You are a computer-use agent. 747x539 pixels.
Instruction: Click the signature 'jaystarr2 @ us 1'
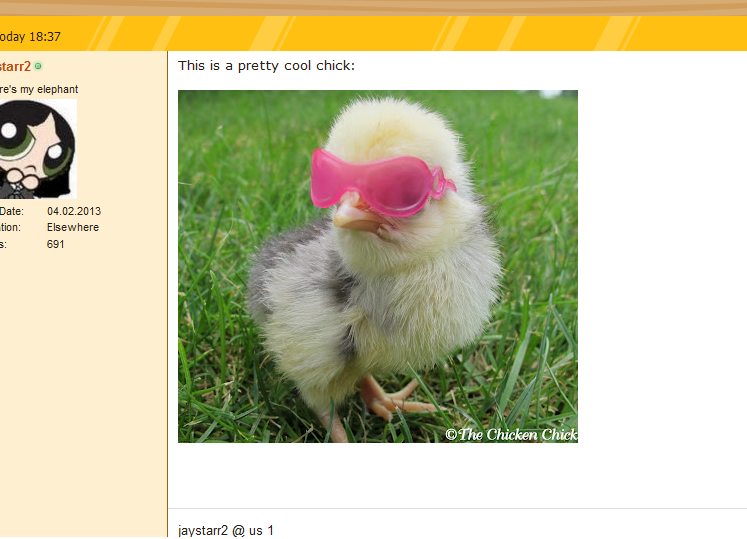pos(225,530)
